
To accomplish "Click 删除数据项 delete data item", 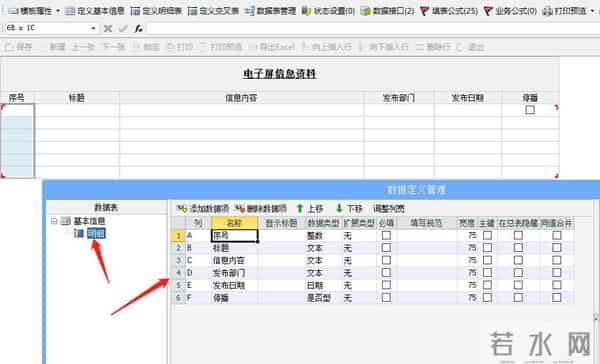I will click(261, 209).
